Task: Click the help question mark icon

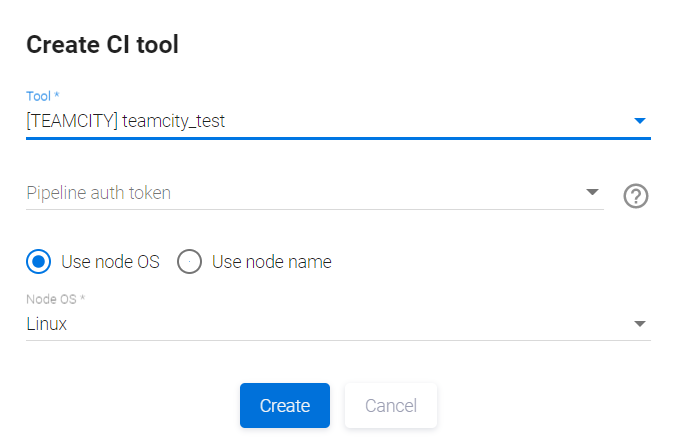Action: pos(636,196)
